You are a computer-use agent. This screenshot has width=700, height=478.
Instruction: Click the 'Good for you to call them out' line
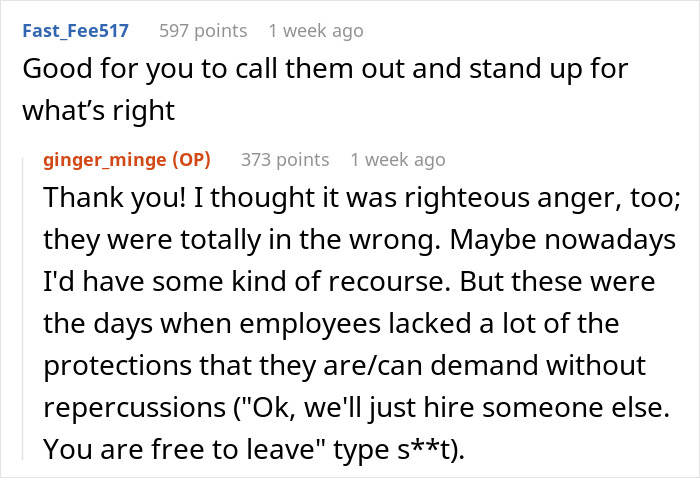point(325,70)
